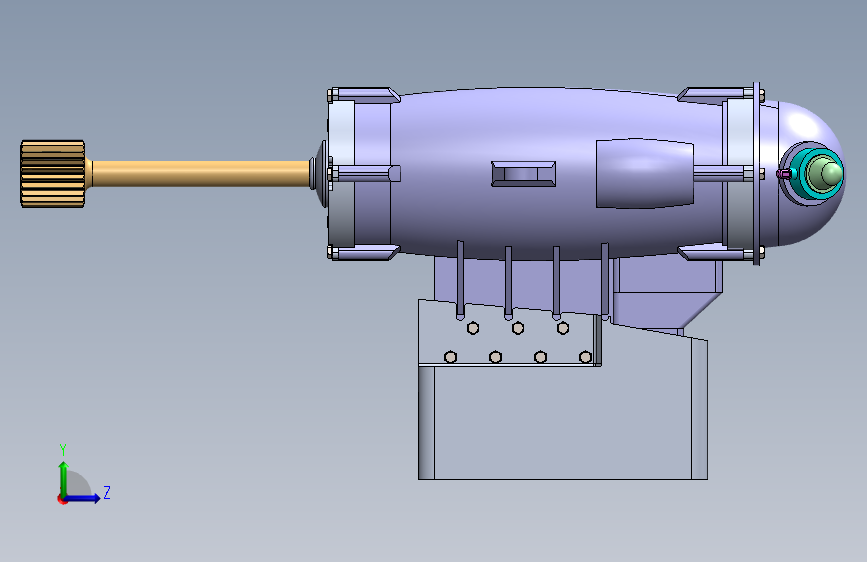
Task: Select the leftmost bolt in the lower bolt row
Action: (451, 357)
